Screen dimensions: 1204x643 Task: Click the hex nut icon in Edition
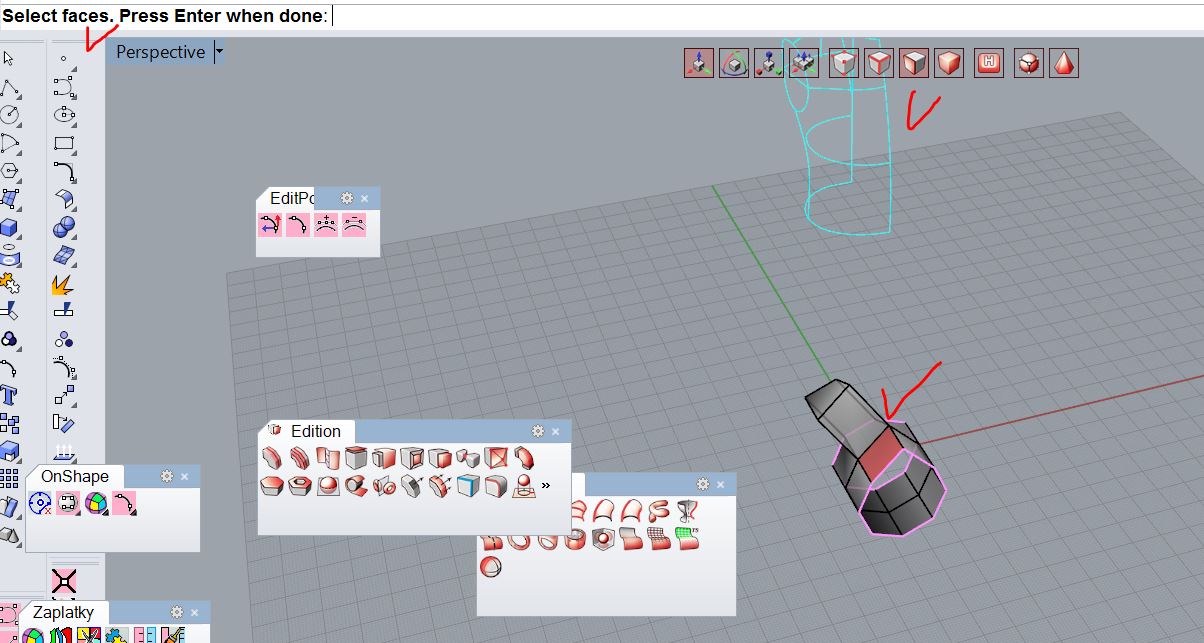298,486
